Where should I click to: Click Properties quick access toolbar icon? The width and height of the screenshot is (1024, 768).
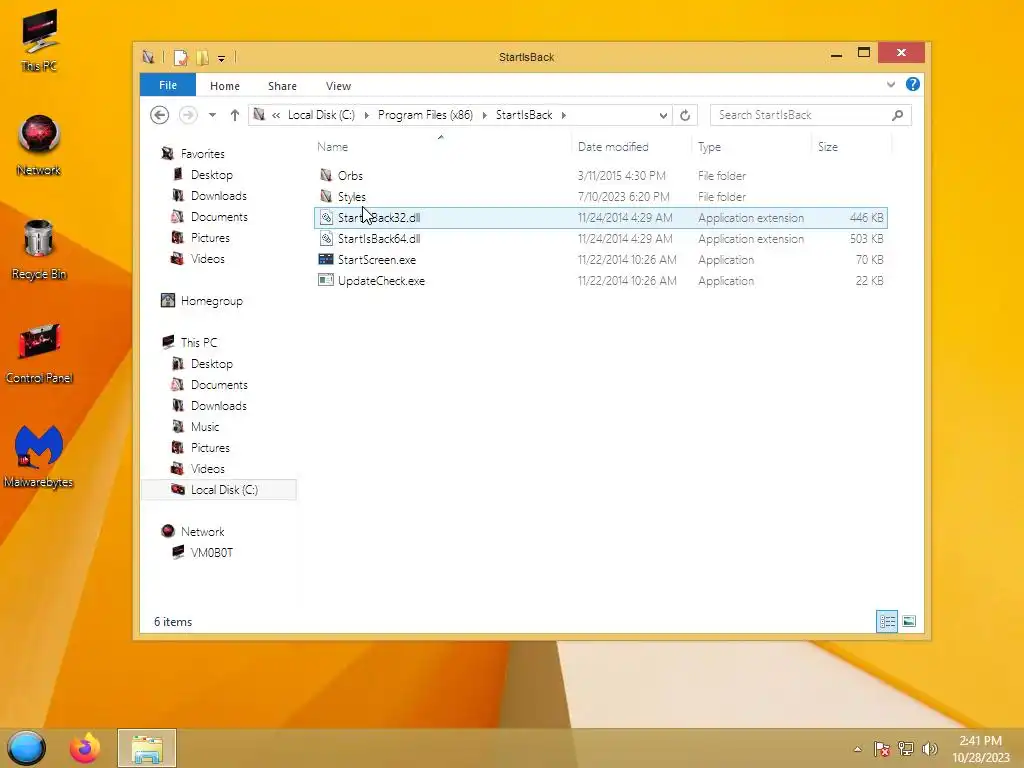[x=180, y=57]
